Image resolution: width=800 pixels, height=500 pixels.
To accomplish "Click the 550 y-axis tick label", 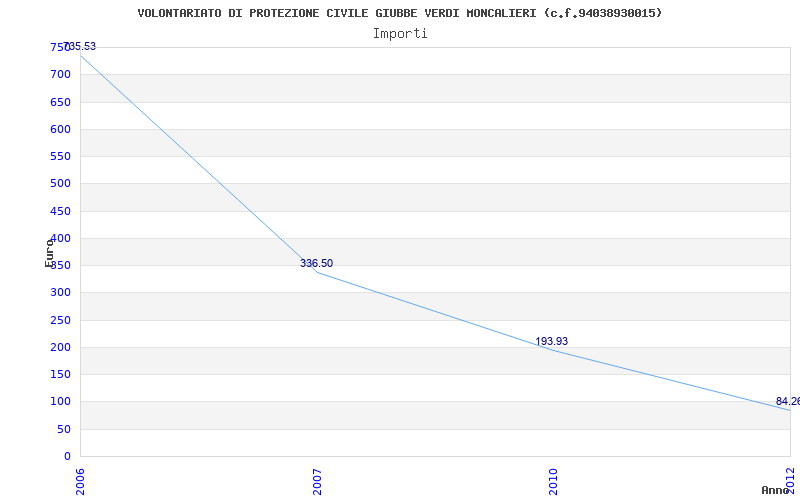I will pos(60,156).
